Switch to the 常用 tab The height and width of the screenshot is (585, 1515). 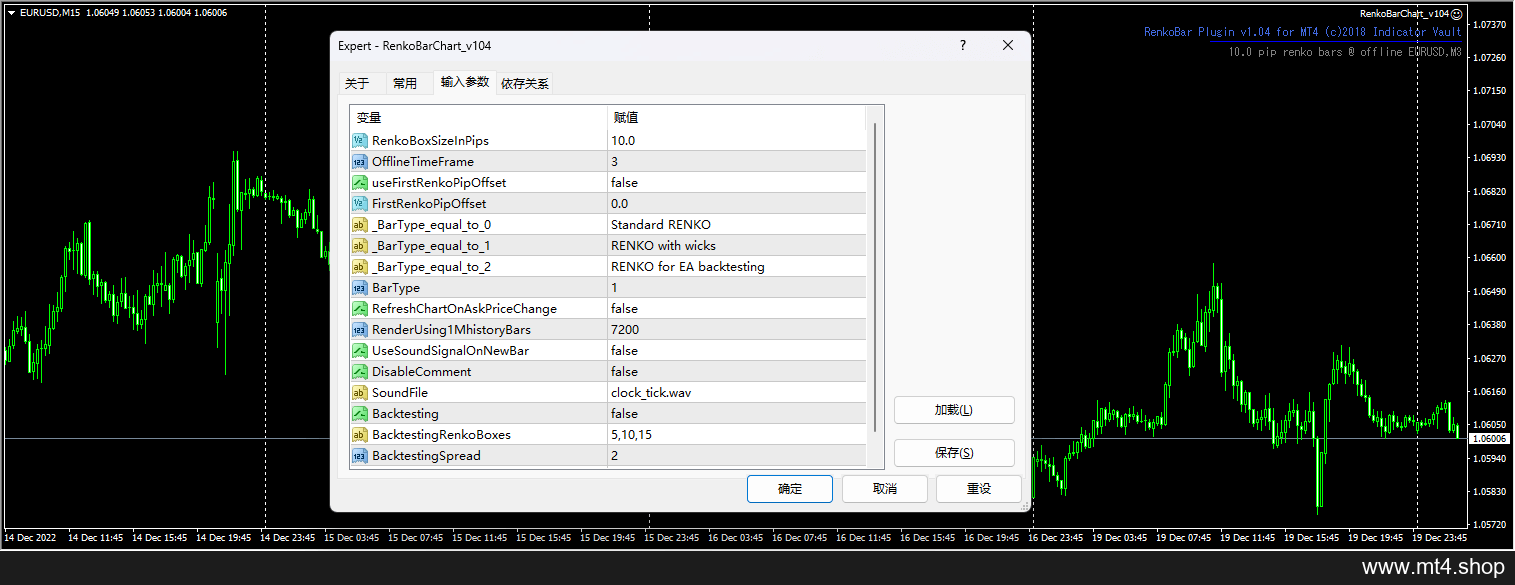405,84
